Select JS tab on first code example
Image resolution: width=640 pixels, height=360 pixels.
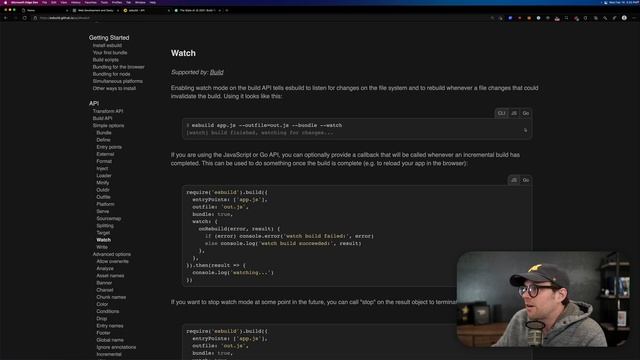click(x=514, y=113)
